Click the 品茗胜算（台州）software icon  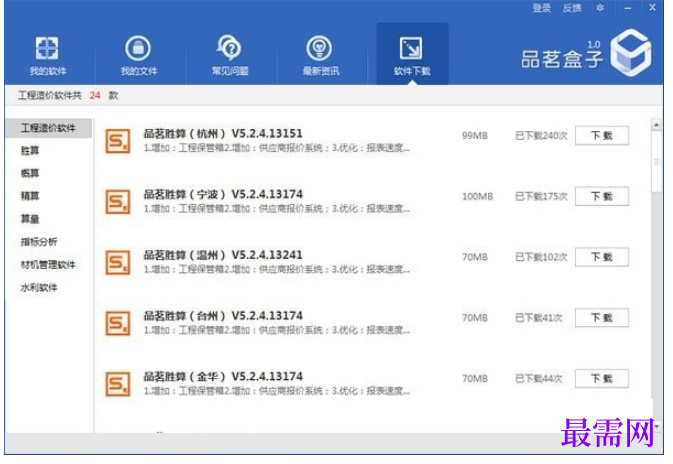[118, 323]
